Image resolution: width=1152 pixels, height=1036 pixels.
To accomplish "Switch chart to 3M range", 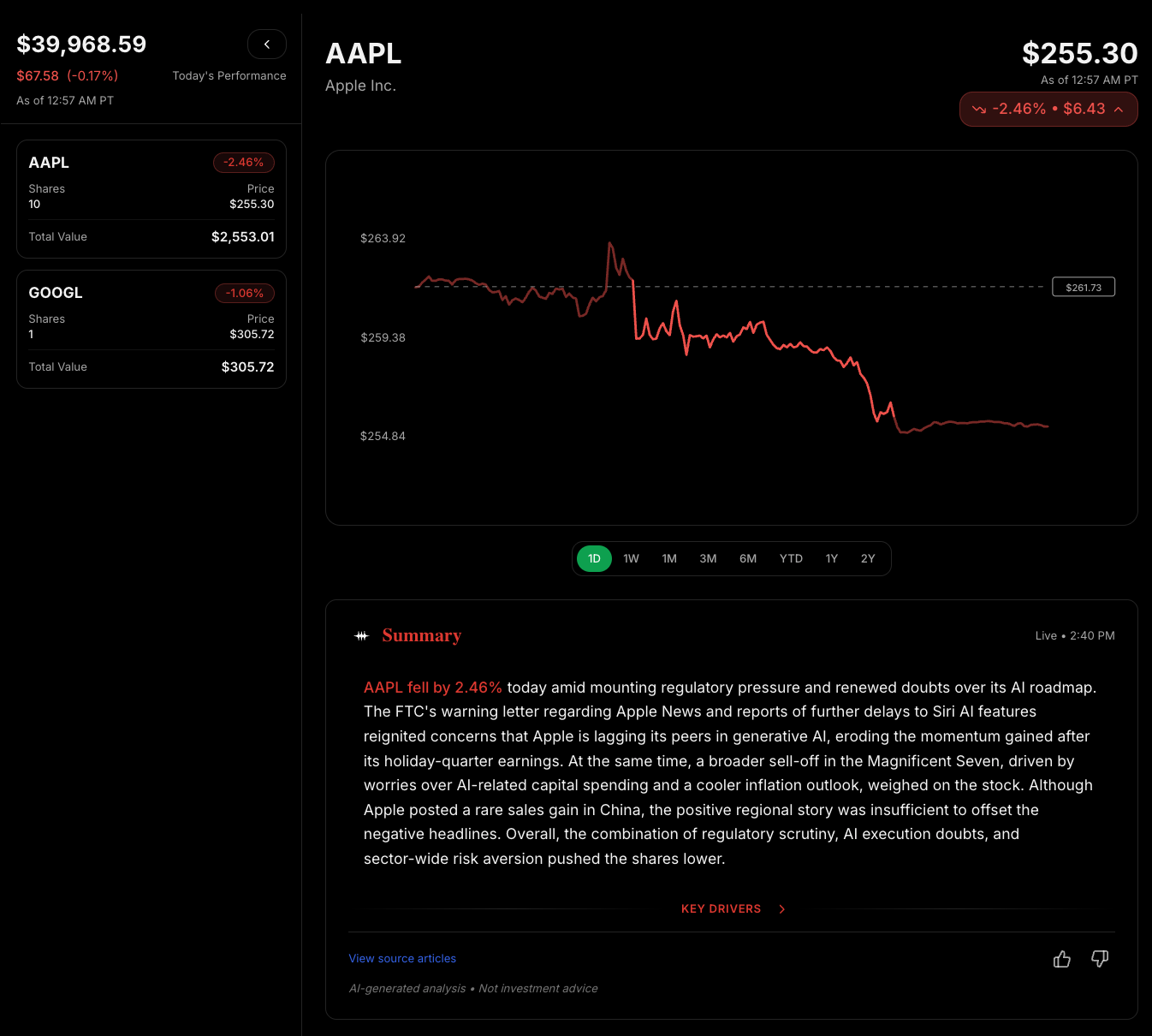I will coord(708,558).
